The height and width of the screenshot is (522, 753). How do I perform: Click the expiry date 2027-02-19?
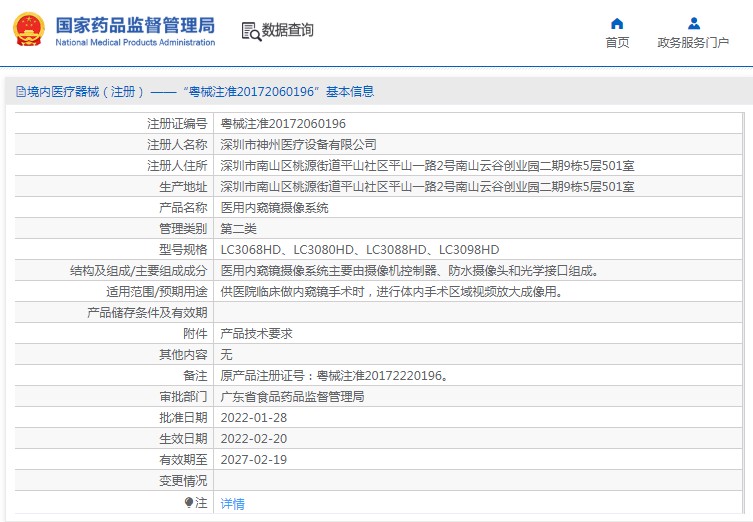[253, 460]
